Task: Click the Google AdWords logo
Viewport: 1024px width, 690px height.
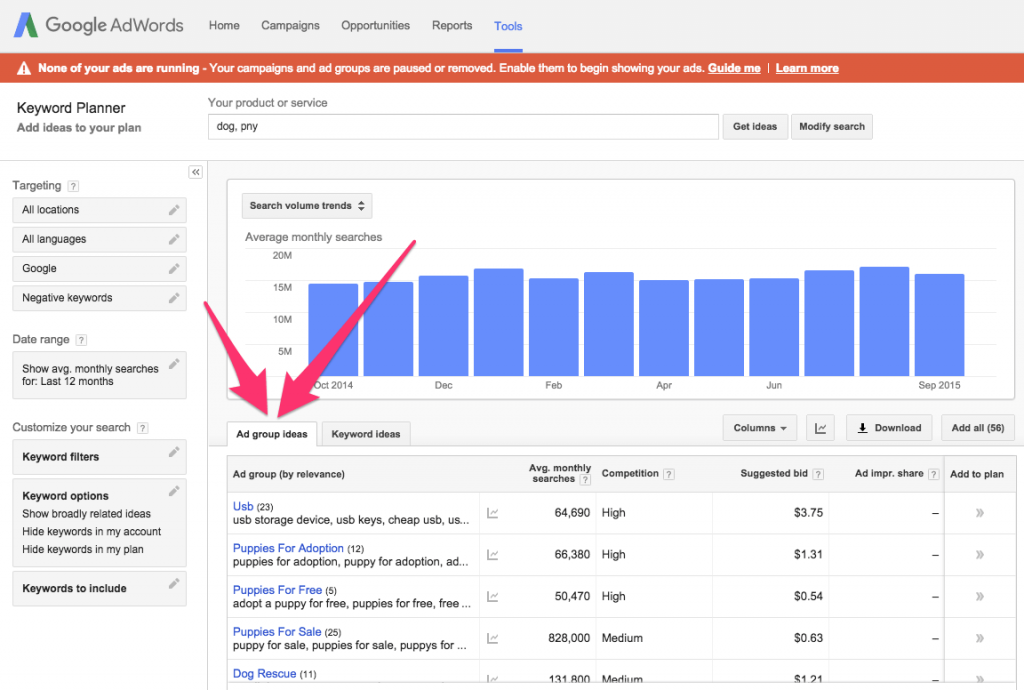Action: coord(99,25)
